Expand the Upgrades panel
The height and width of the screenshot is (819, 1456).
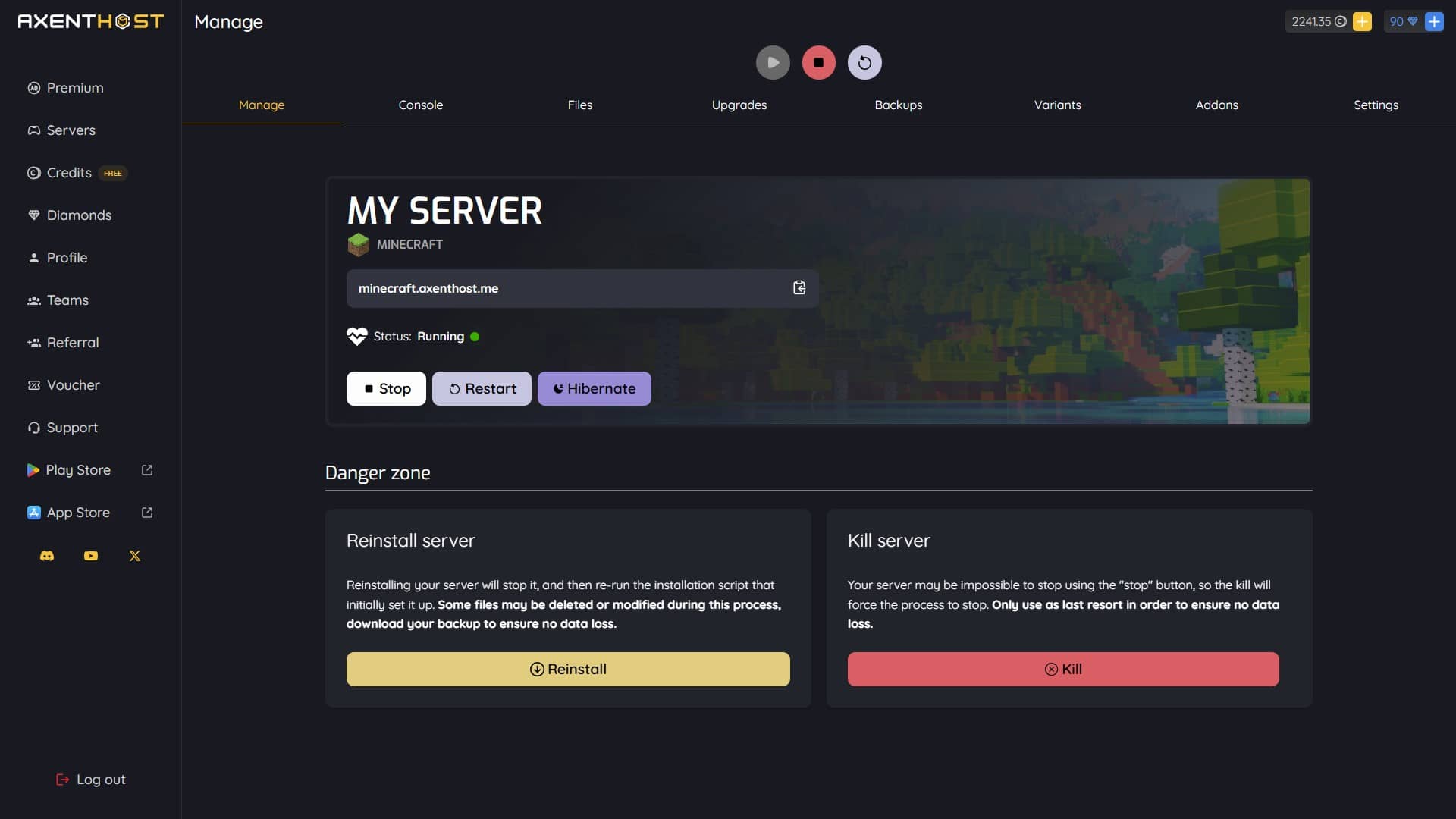738,105
